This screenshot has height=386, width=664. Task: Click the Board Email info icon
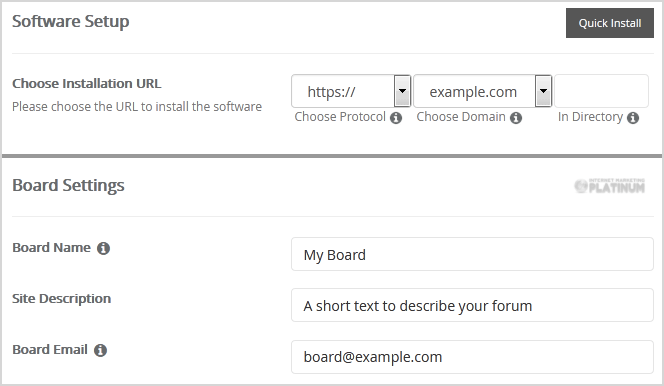pos(100,350)
